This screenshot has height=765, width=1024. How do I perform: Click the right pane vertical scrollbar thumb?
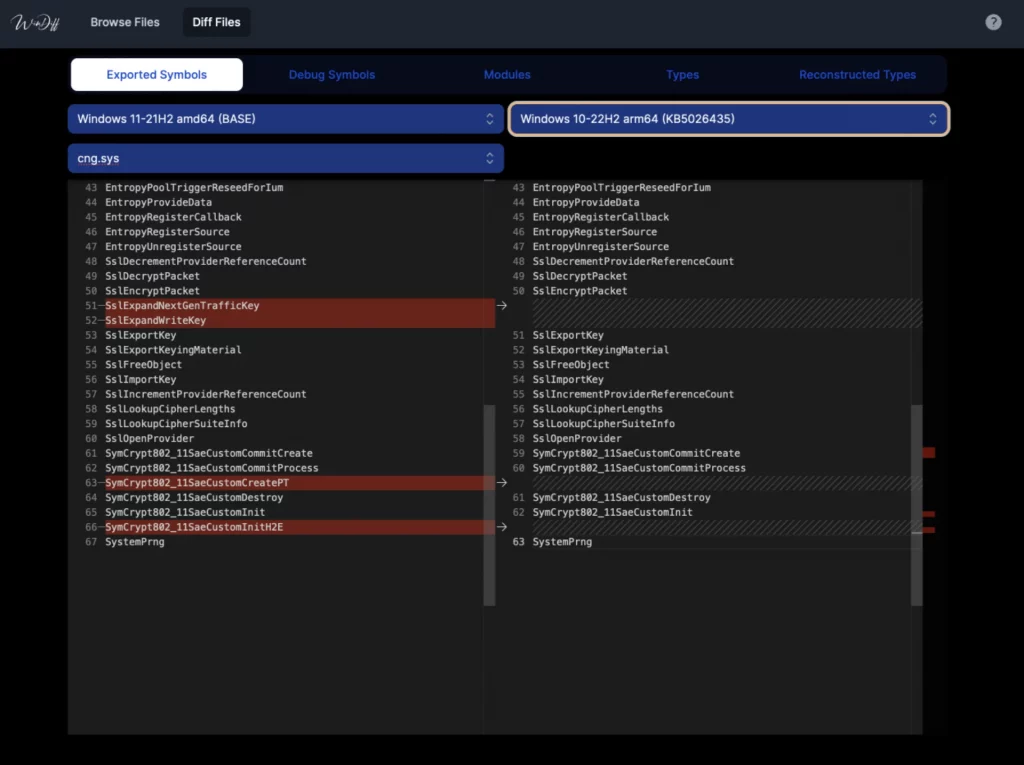pos(917,505)
